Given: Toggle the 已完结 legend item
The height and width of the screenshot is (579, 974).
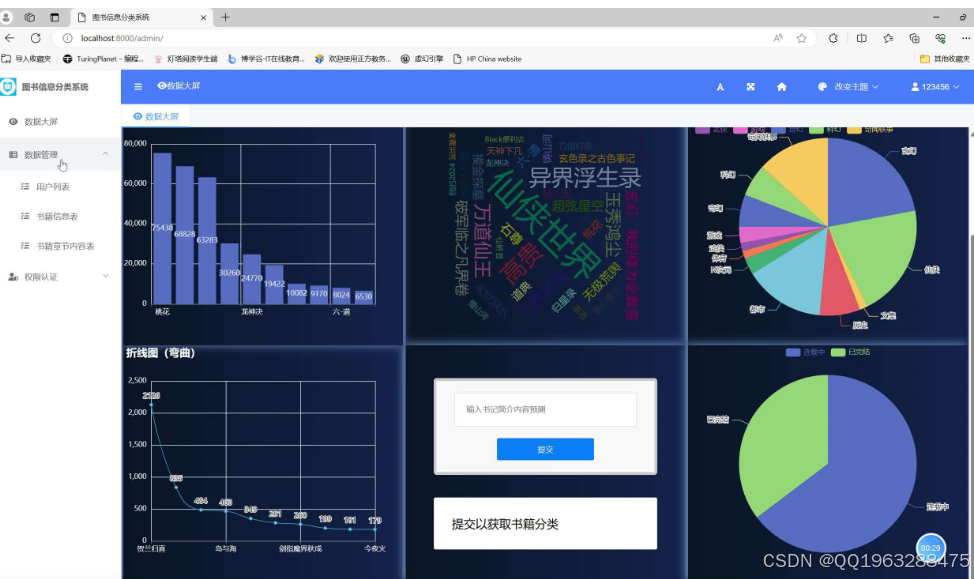Looking at the screenshot, I should [850, 352].
